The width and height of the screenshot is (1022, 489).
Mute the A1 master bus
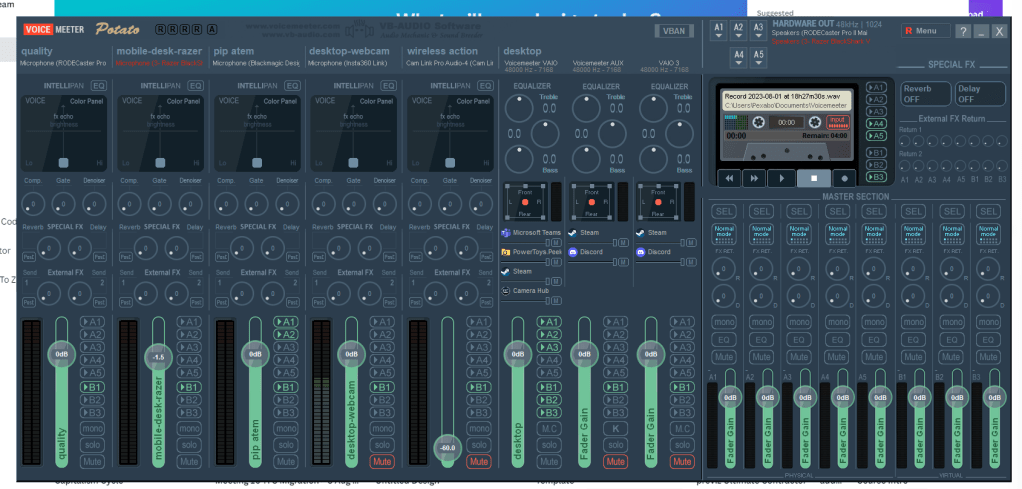pos(723,357)
